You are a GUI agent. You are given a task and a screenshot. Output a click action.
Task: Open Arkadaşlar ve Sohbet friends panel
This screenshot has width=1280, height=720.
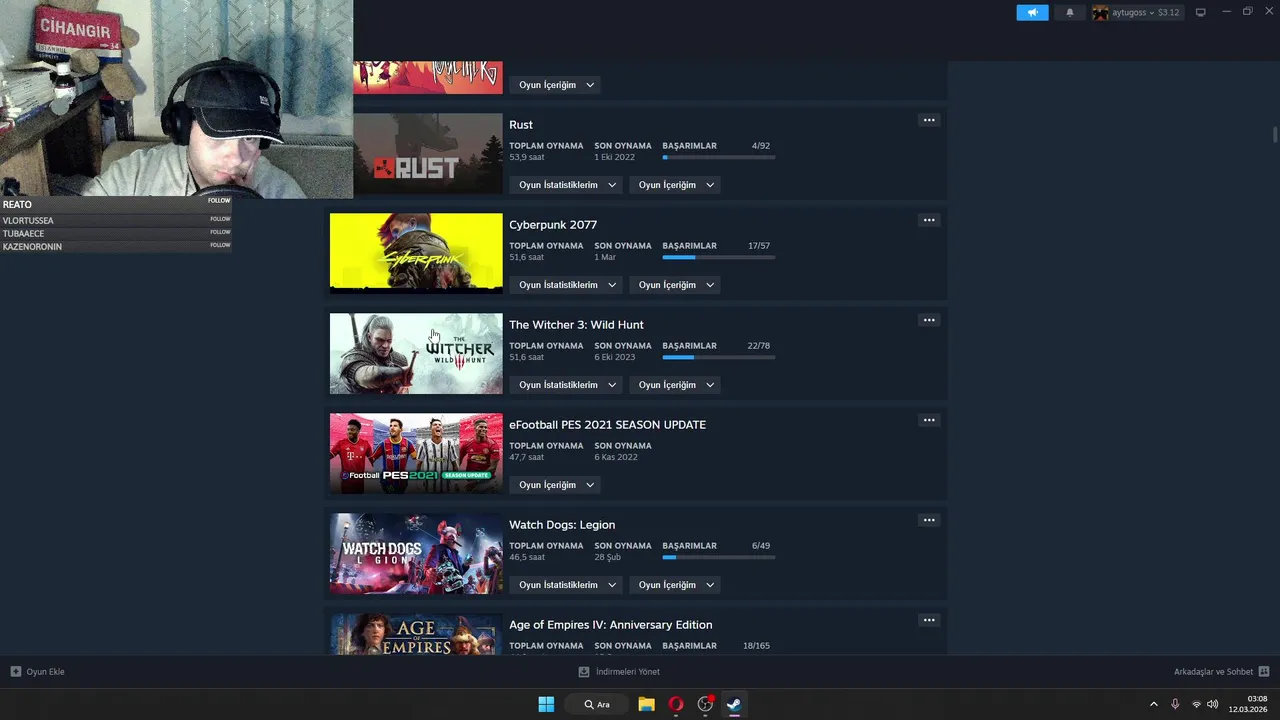click(1221, 672)
